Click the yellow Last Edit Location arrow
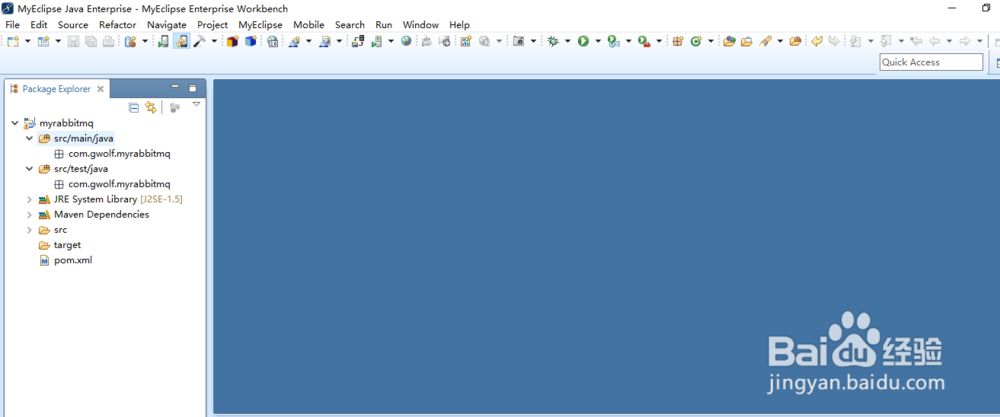The image size is (1000, 417). 817,41
